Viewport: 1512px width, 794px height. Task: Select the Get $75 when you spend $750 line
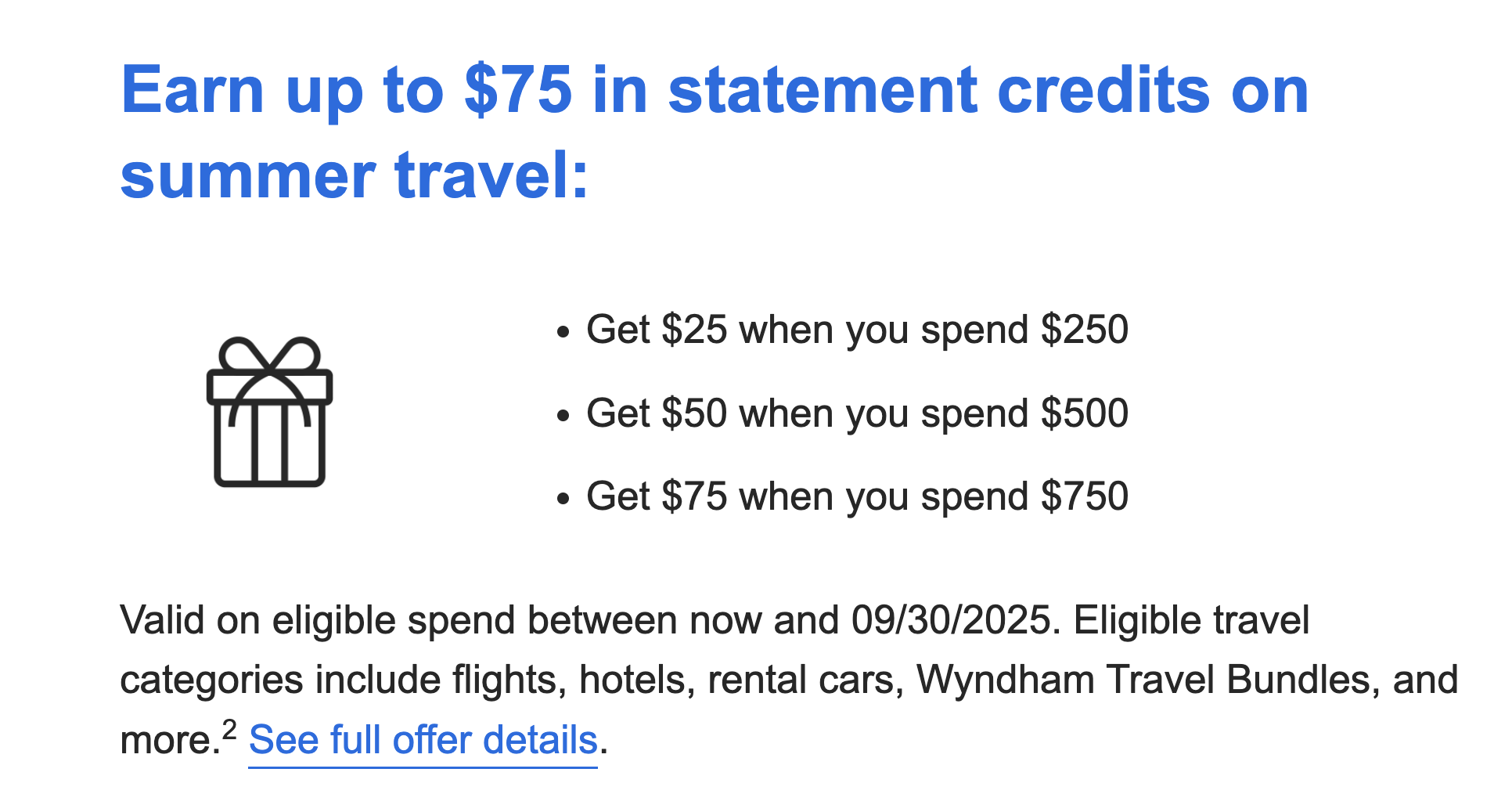[857, 496]
